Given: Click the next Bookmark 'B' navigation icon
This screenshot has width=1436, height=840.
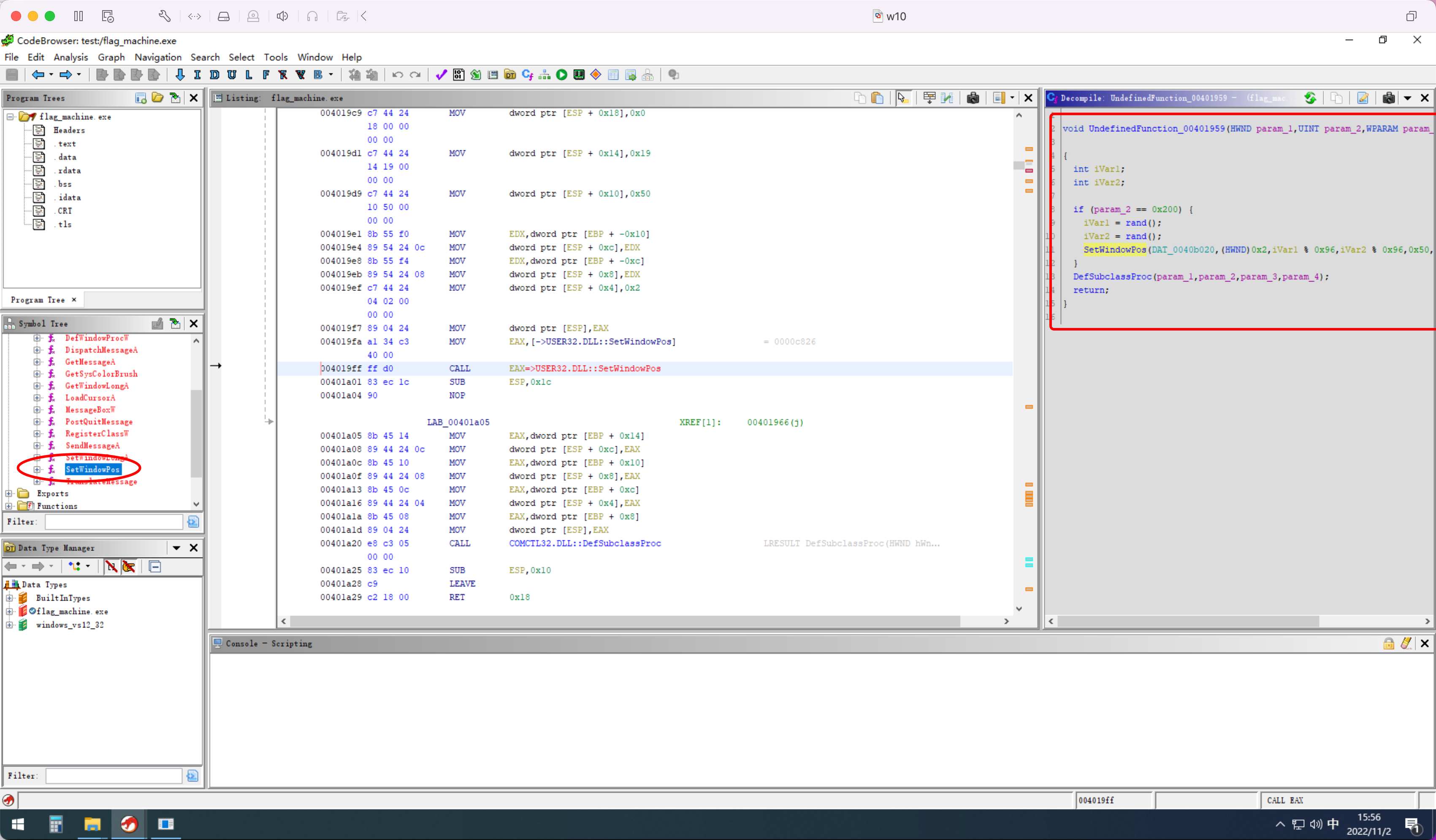Looking at the screenshot, I should 318,75.
